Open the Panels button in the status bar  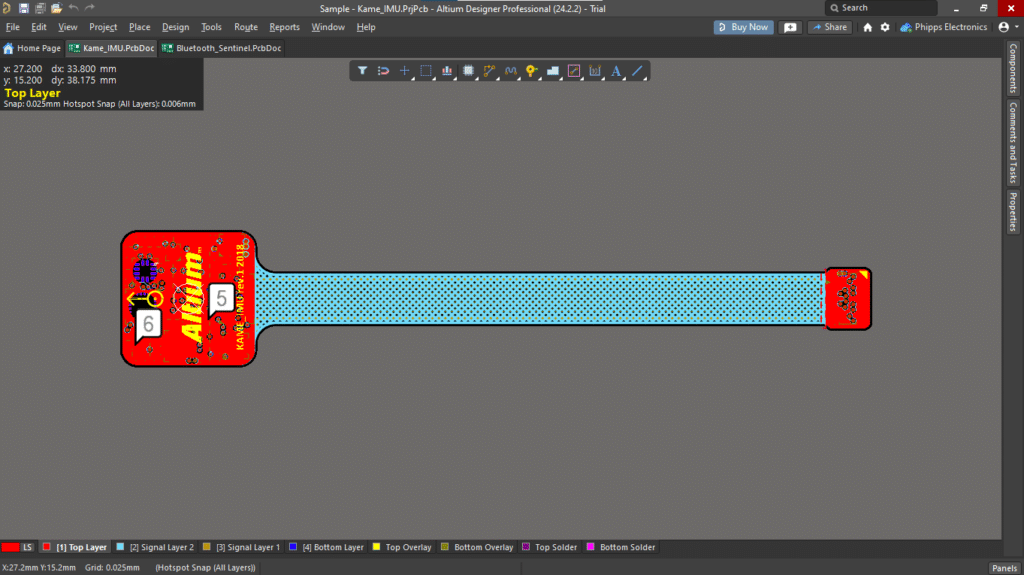pos(1004,568)
